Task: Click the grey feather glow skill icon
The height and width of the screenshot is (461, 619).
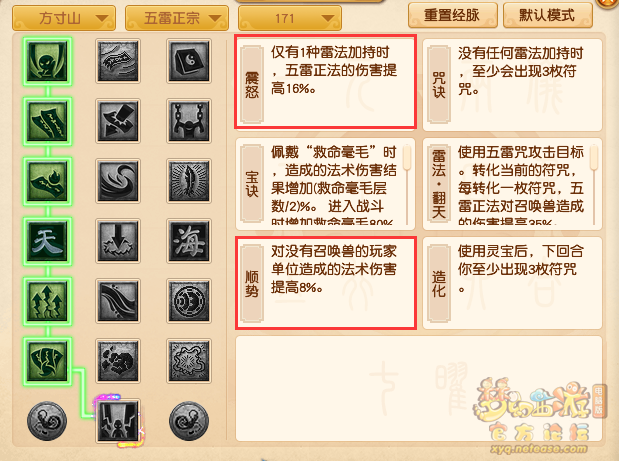Action: click(189, 181)
